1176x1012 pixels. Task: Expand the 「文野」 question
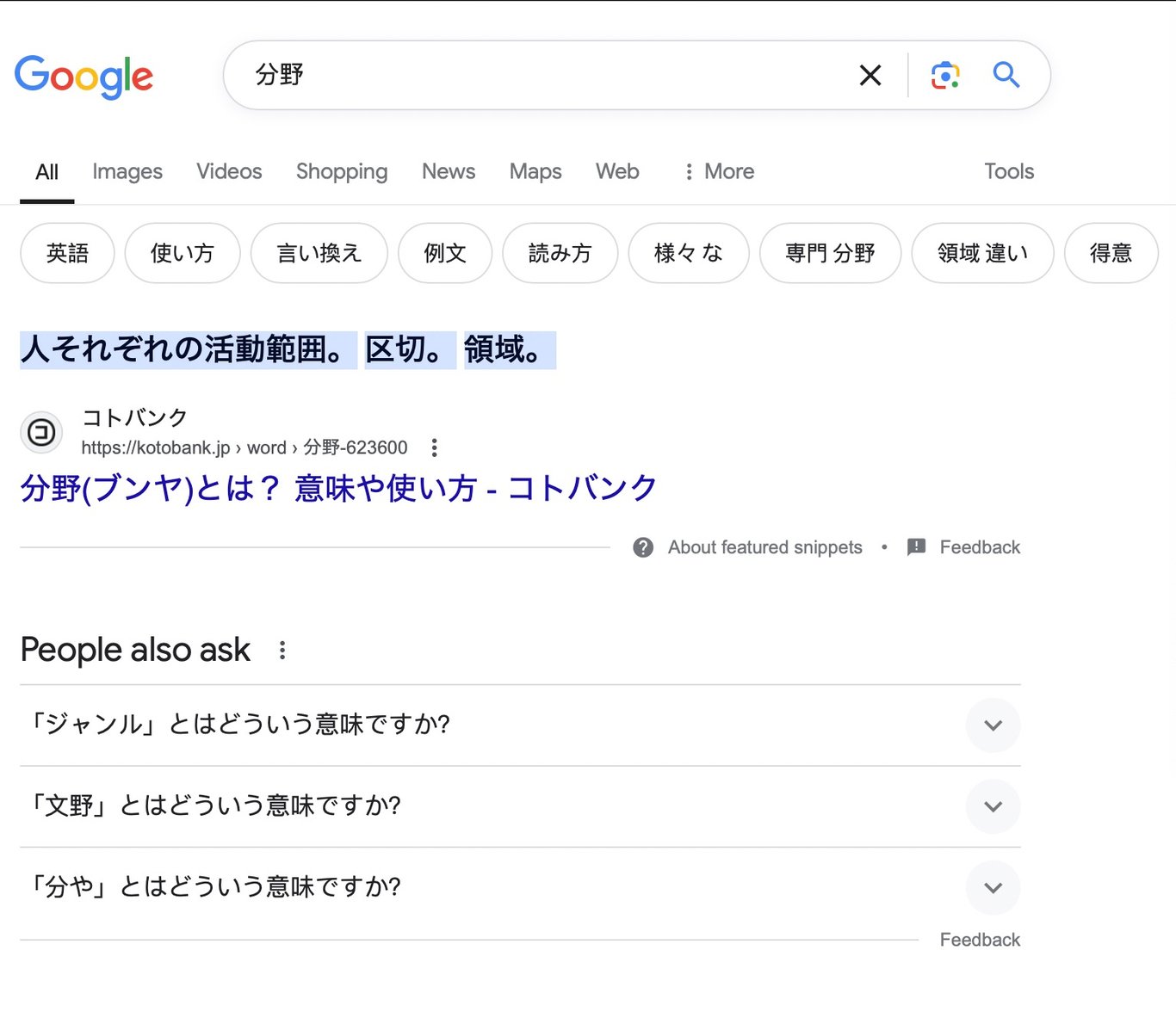pos(520,806)
